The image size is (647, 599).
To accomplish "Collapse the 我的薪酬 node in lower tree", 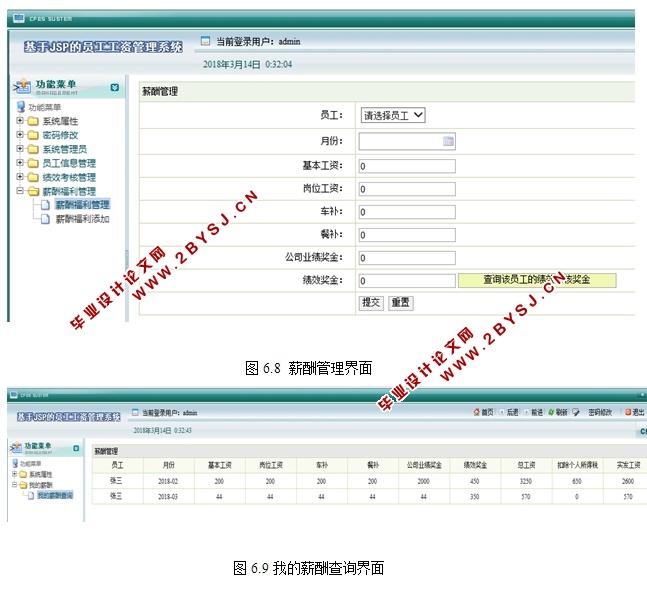I will 14,485.
